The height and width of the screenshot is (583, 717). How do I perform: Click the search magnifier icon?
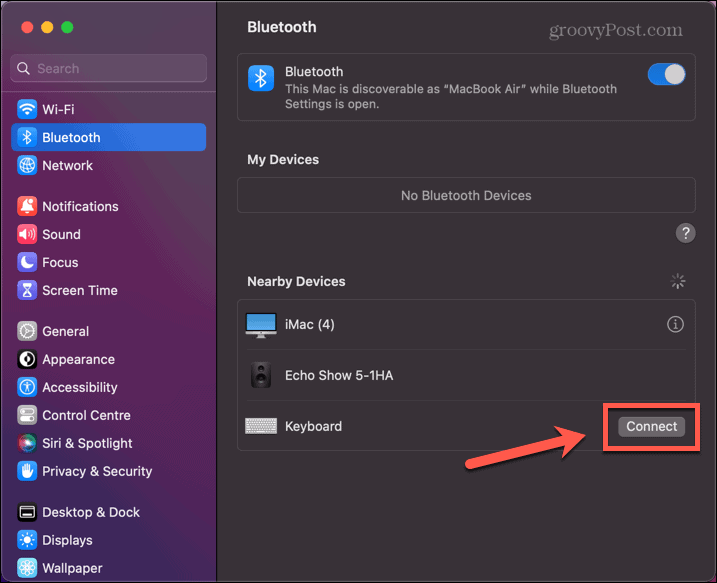tap(23, 69)
